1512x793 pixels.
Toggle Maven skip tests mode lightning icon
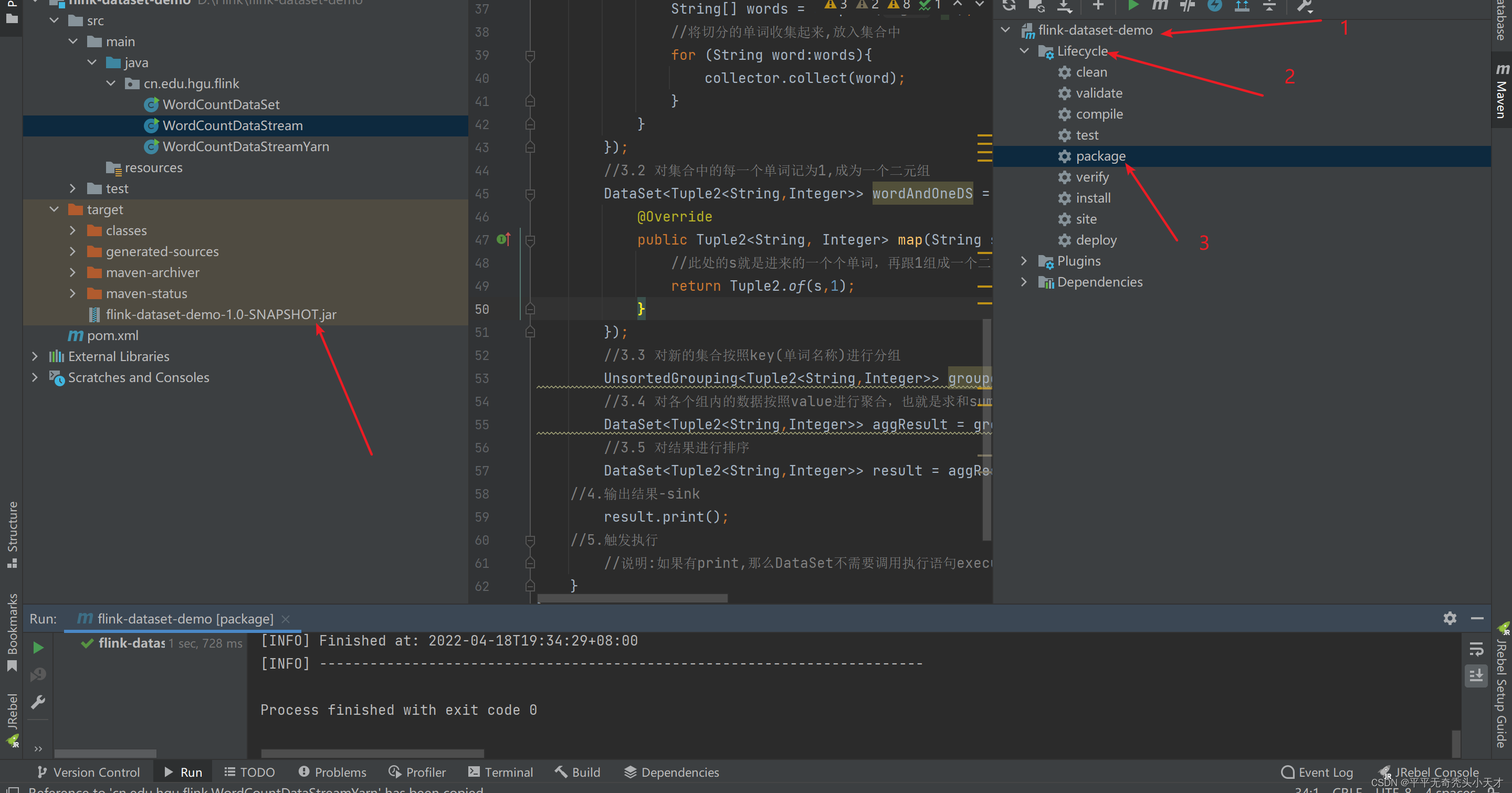tap(1214, 5)
